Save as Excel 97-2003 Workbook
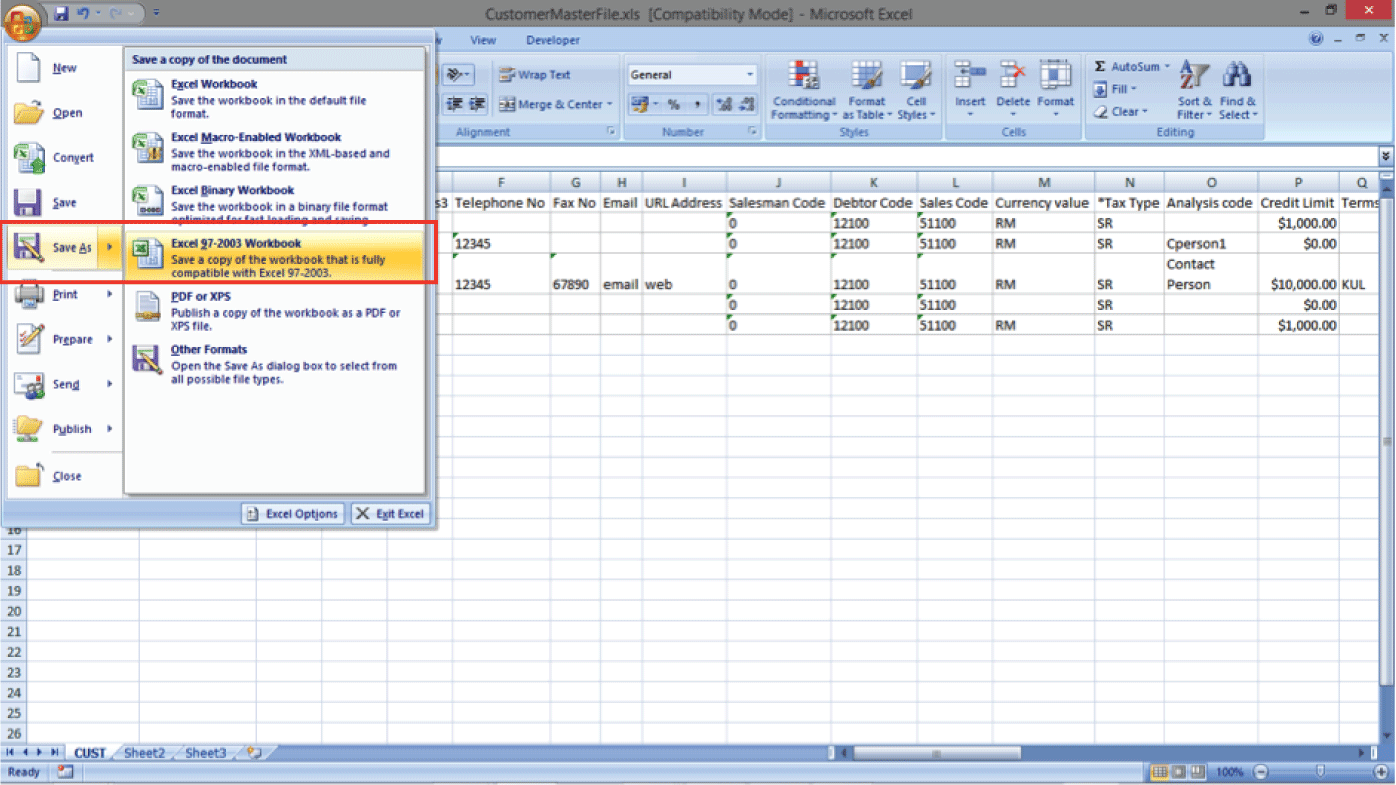 point(275,257)
